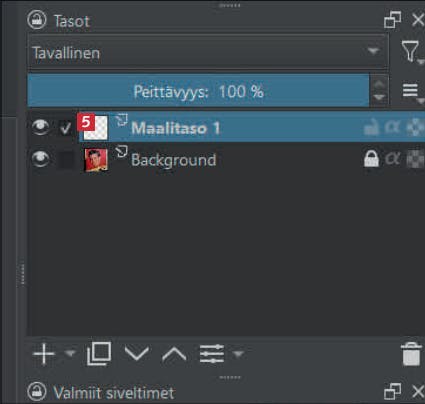The width and height of the screenshot is (425, 404).
Task: Expand the arrow next to add layer
Action: point(70,353)
